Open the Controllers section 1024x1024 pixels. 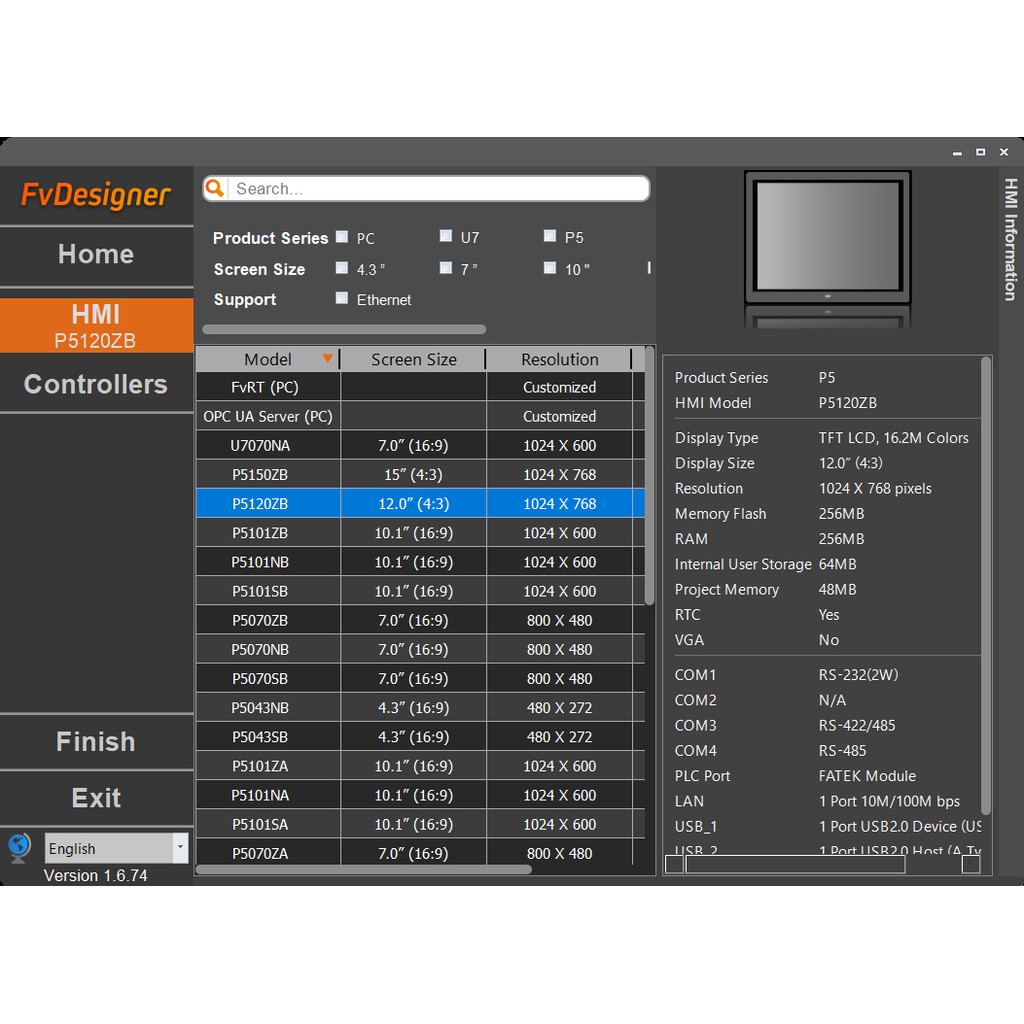[96, 385]
